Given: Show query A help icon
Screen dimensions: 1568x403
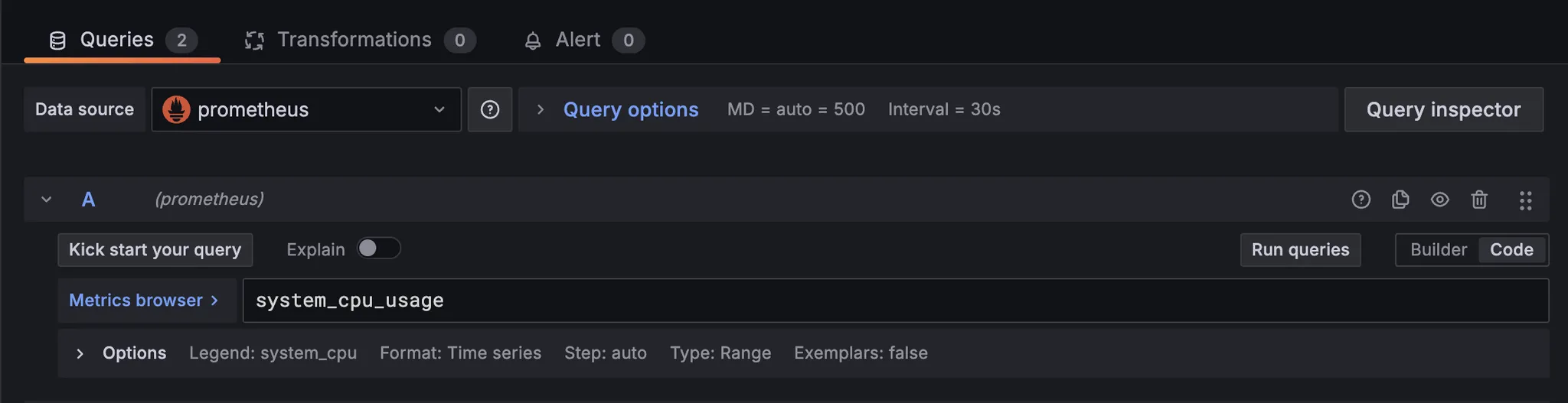Looking at the screenshot, I should [x=1361, y=200].
